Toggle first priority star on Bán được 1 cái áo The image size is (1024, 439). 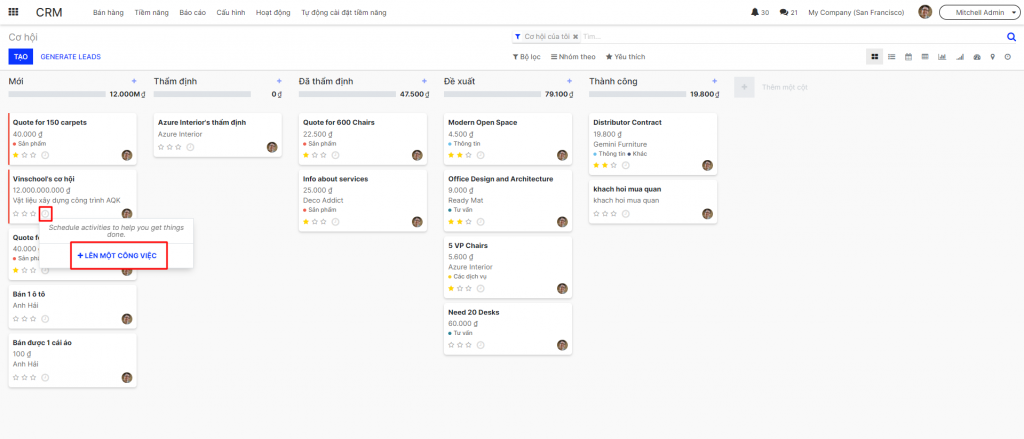click(16, 378)
